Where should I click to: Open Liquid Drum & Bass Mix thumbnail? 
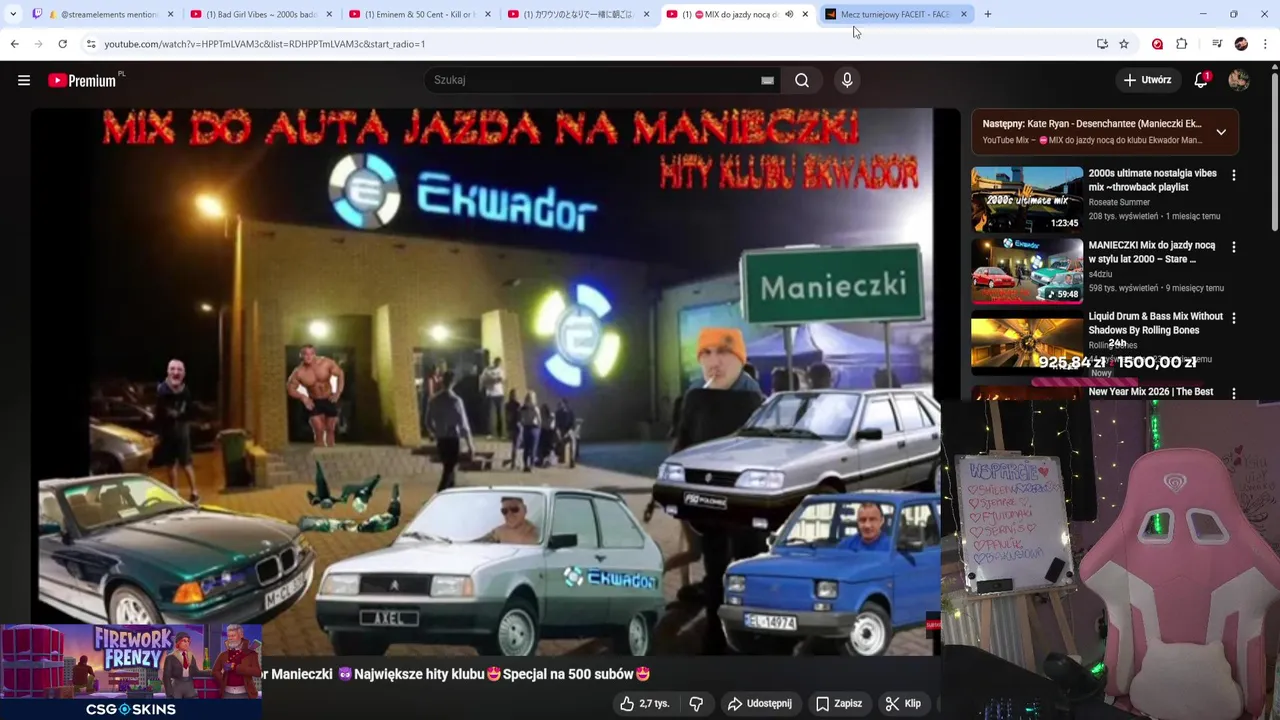point(1027,343)
